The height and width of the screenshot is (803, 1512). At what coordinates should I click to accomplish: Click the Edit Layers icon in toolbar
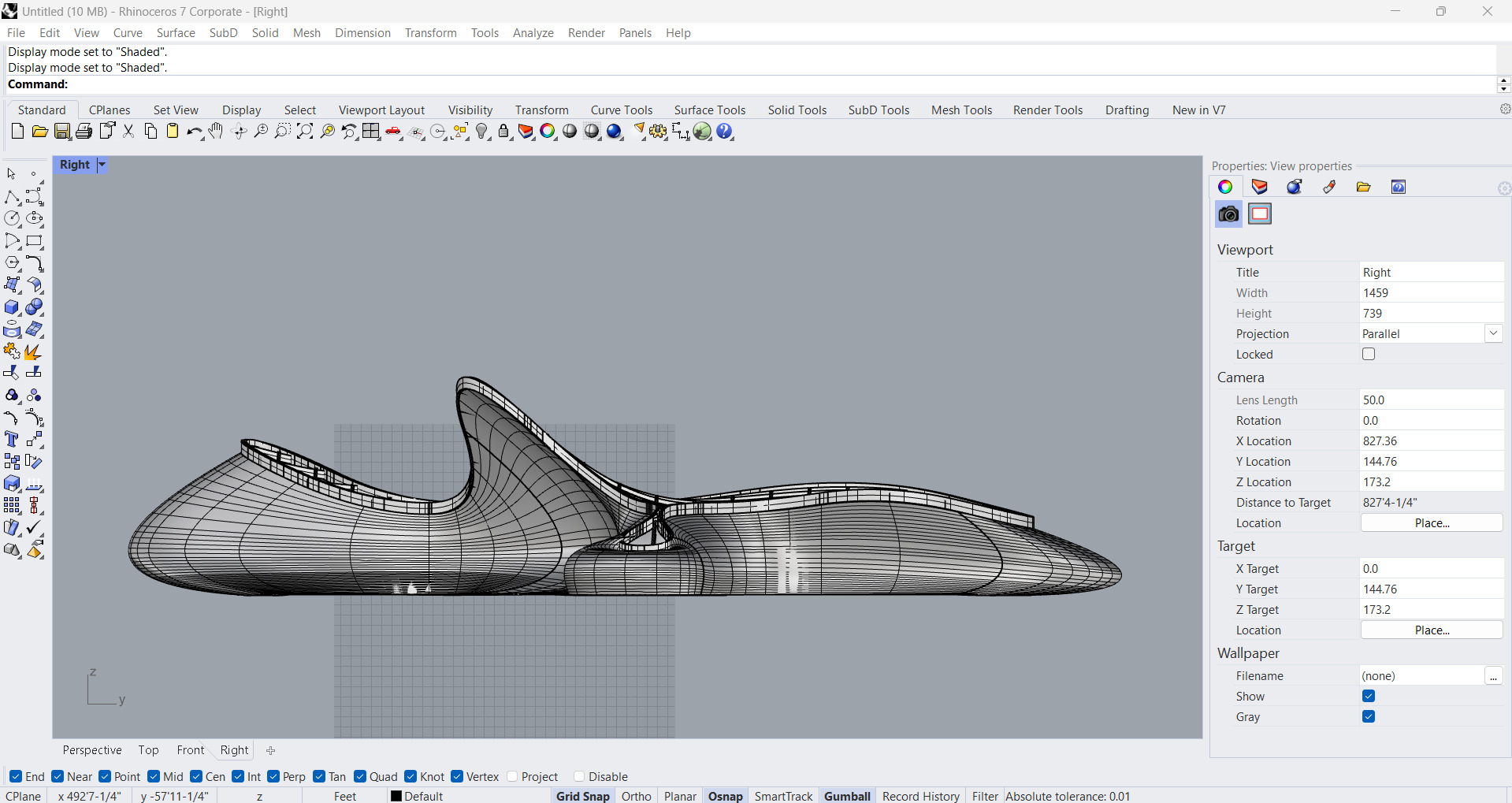click(526, 132)
